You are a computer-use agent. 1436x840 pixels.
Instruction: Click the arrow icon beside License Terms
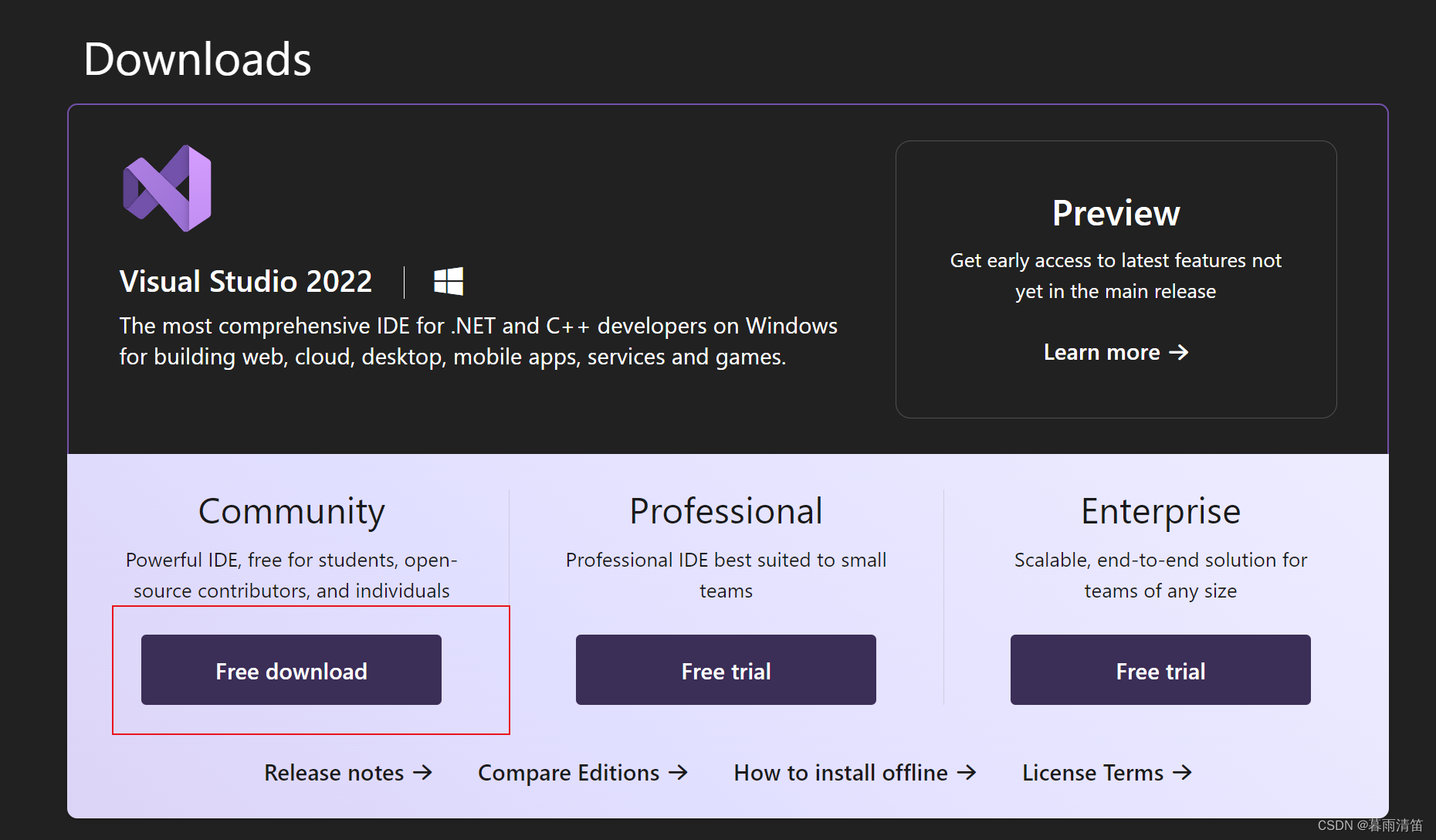pyautogui.click(x=1183, y=772)
